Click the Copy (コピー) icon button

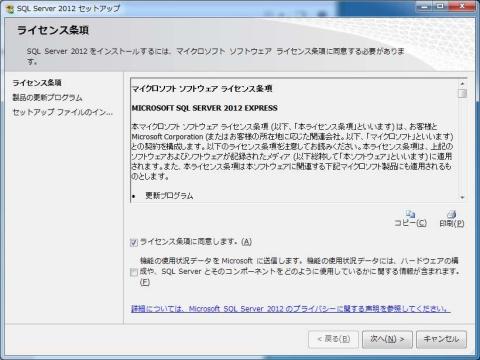click(x=410, y=219)
